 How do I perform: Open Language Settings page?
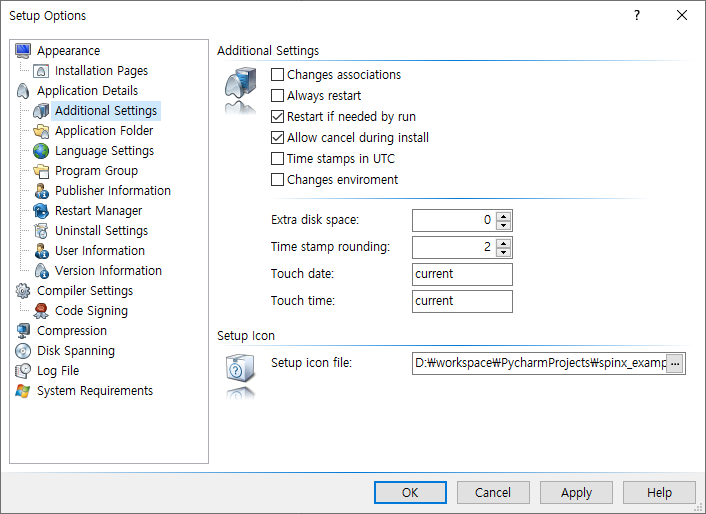click(104, 151)
